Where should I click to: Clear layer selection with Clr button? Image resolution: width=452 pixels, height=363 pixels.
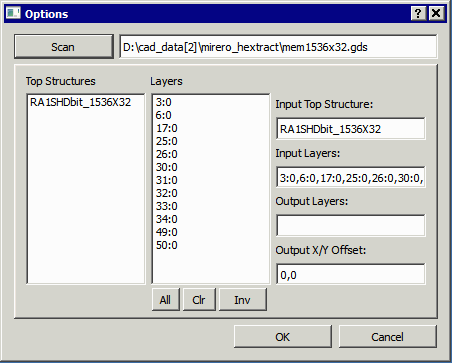point(199,300)
